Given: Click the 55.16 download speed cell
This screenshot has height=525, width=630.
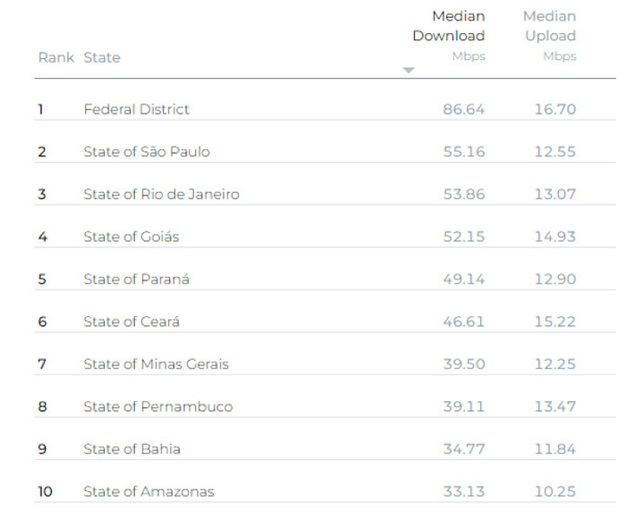Looking at the screenshot, I should pos(463,152).
